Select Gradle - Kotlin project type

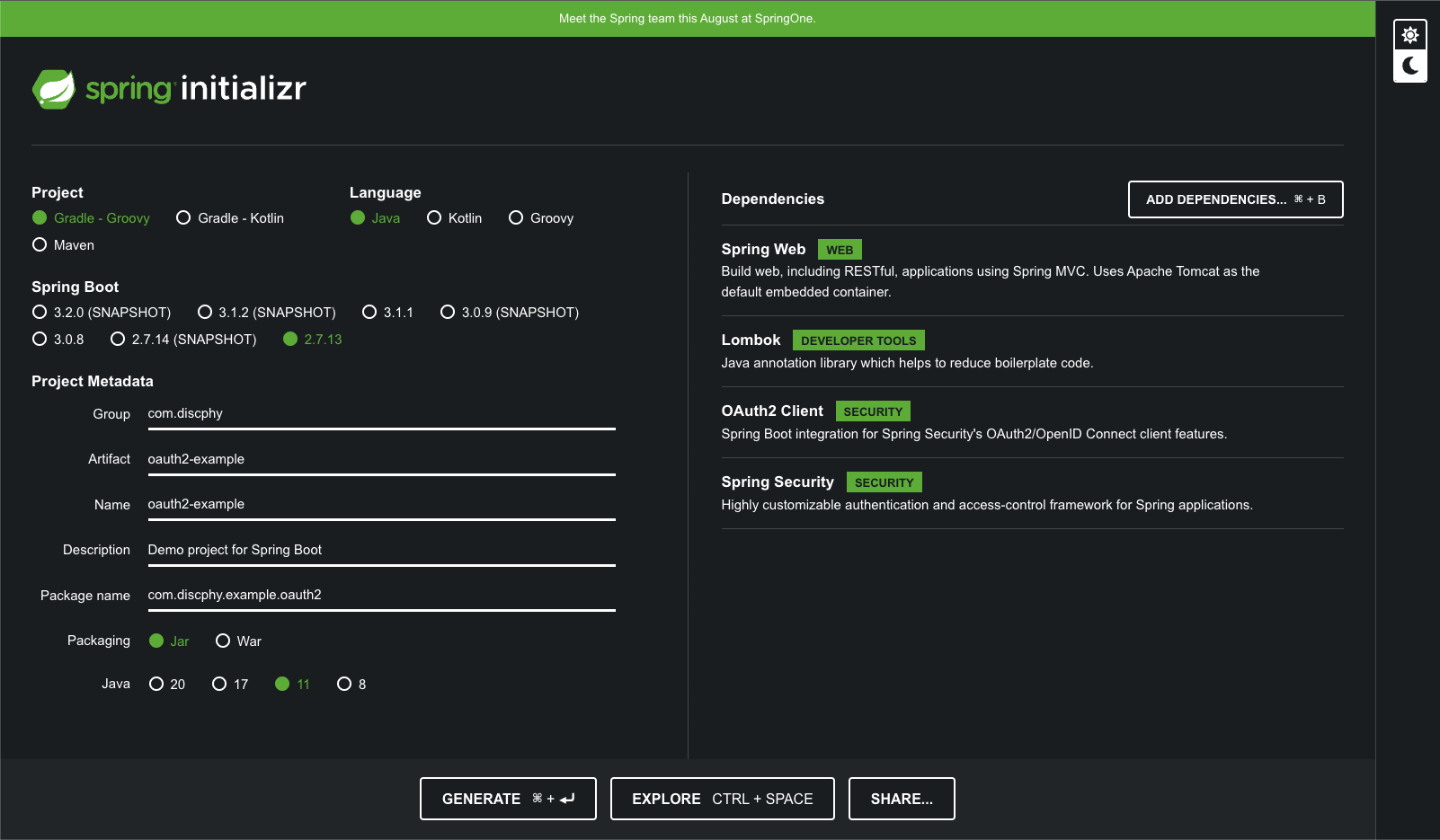[230, 218]
